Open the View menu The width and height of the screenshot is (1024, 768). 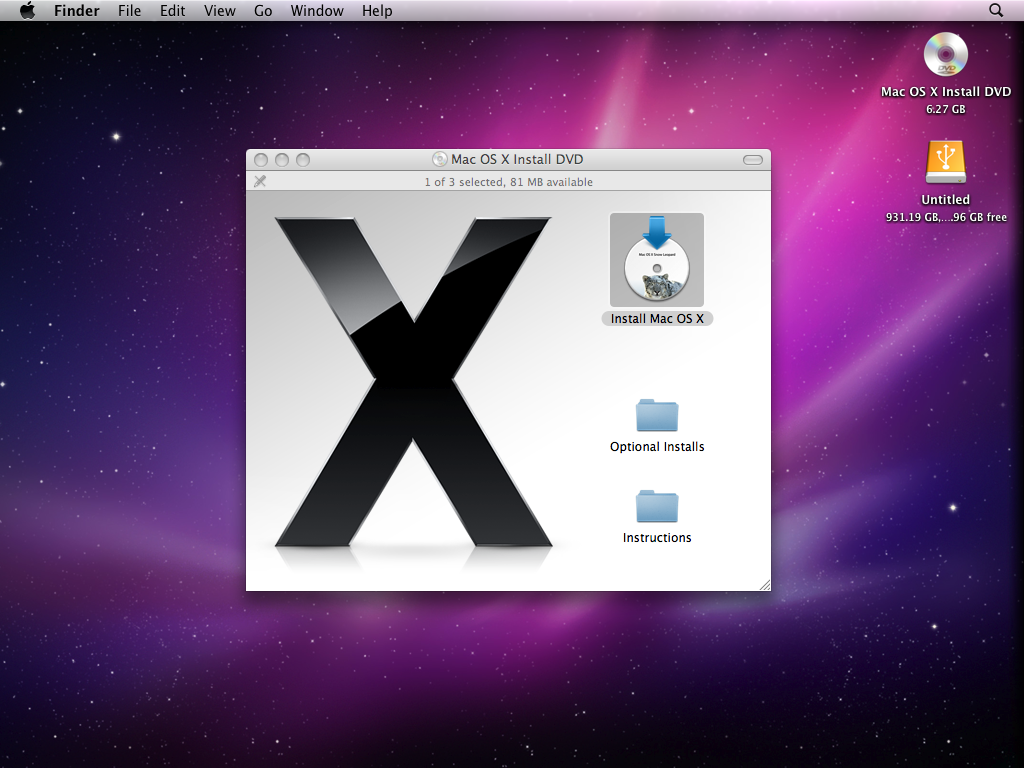pos(219,10)
